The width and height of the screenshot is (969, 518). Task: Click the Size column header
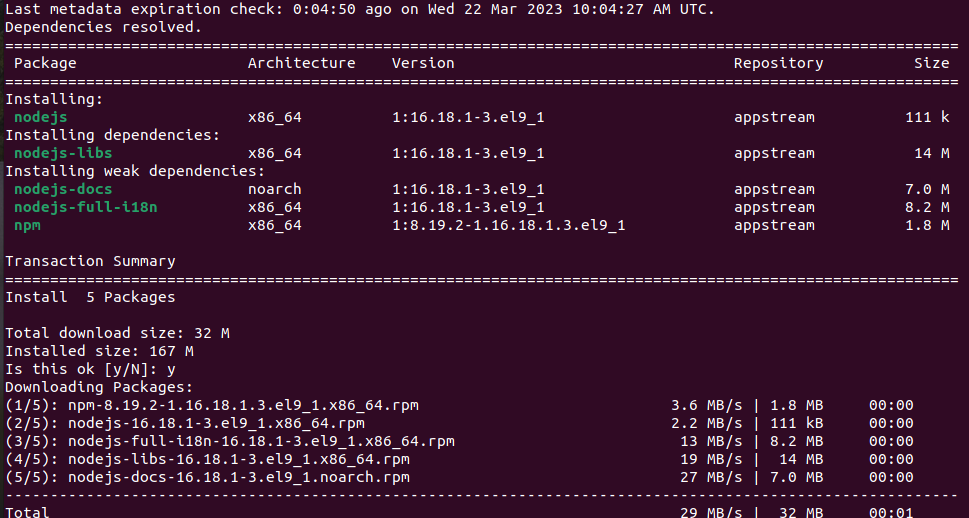pyautogui.click(x=932, y=63)
